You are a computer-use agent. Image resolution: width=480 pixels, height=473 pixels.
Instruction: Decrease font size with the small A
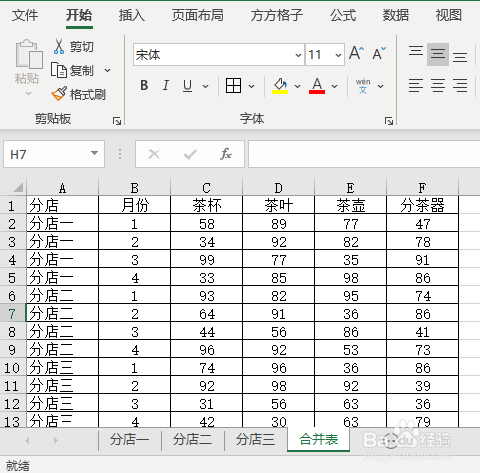[x=379, y=53]
